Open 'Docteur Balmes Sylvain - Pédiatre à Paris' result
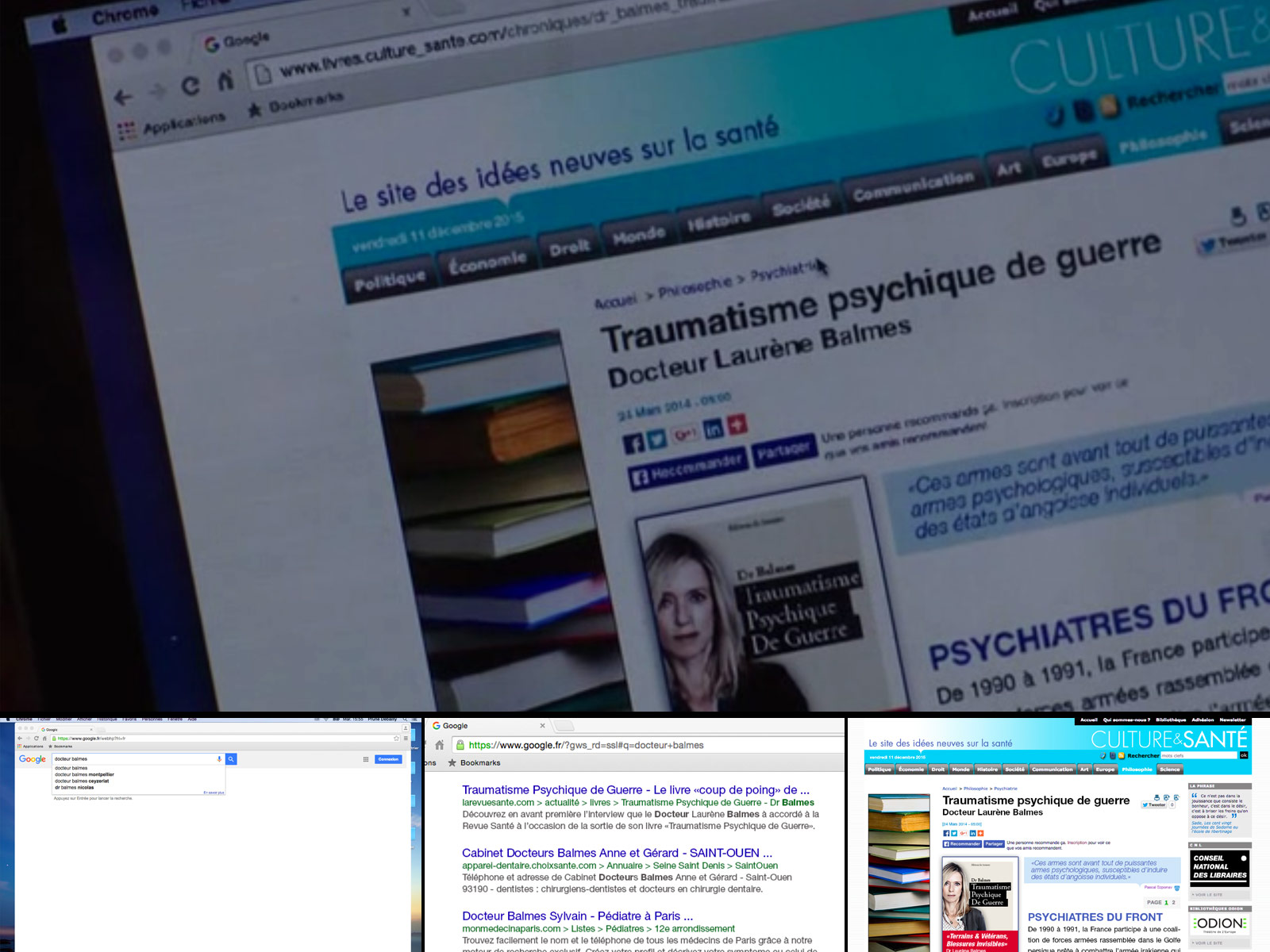 click(577, 916)
